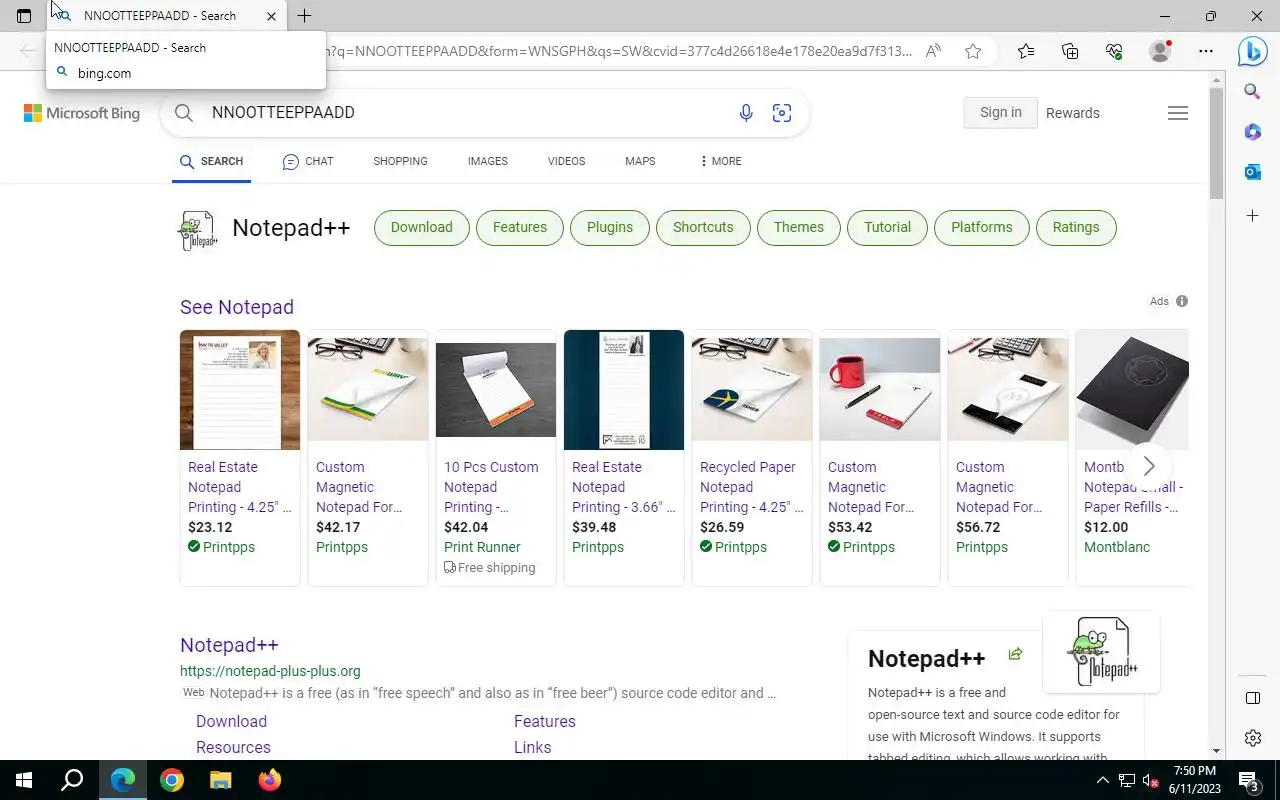This screenshot has width=1280, height=800.
Task: Select the Download chip
Action: point(422,227)
